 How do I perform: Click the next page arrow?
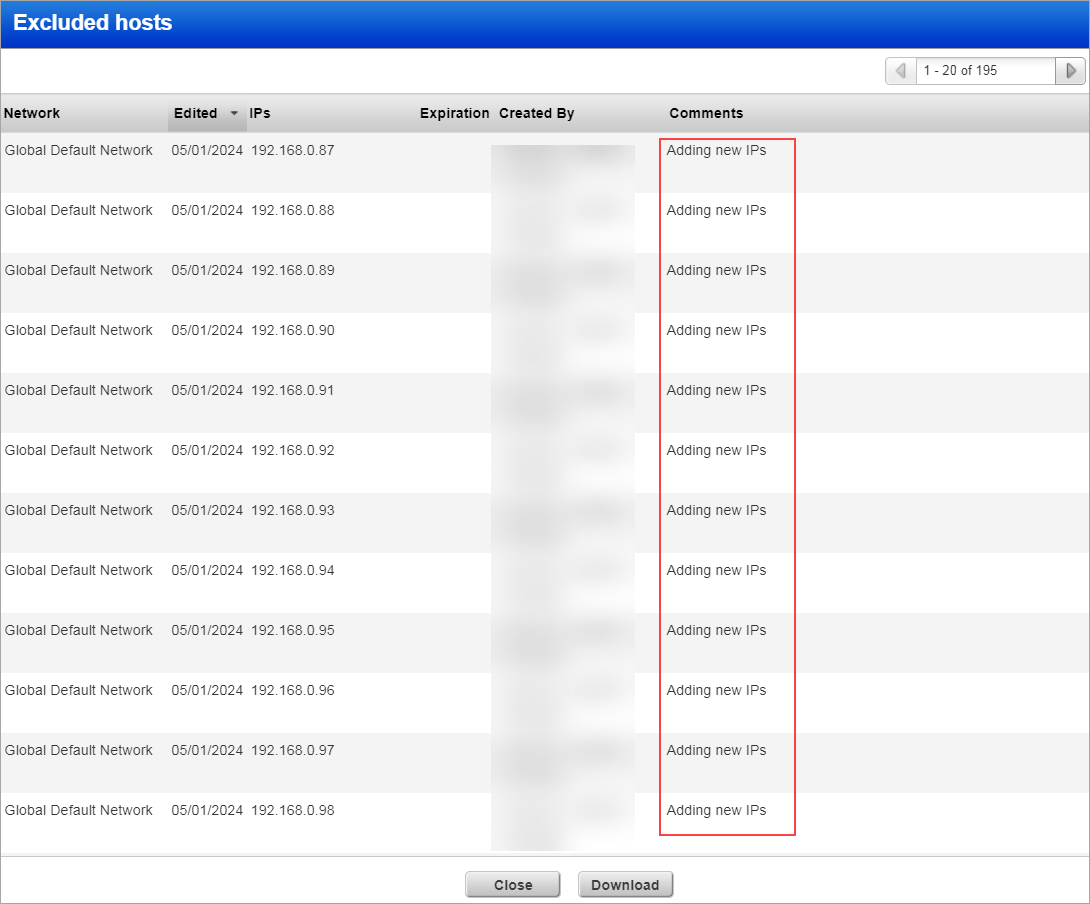point(1070,70)
